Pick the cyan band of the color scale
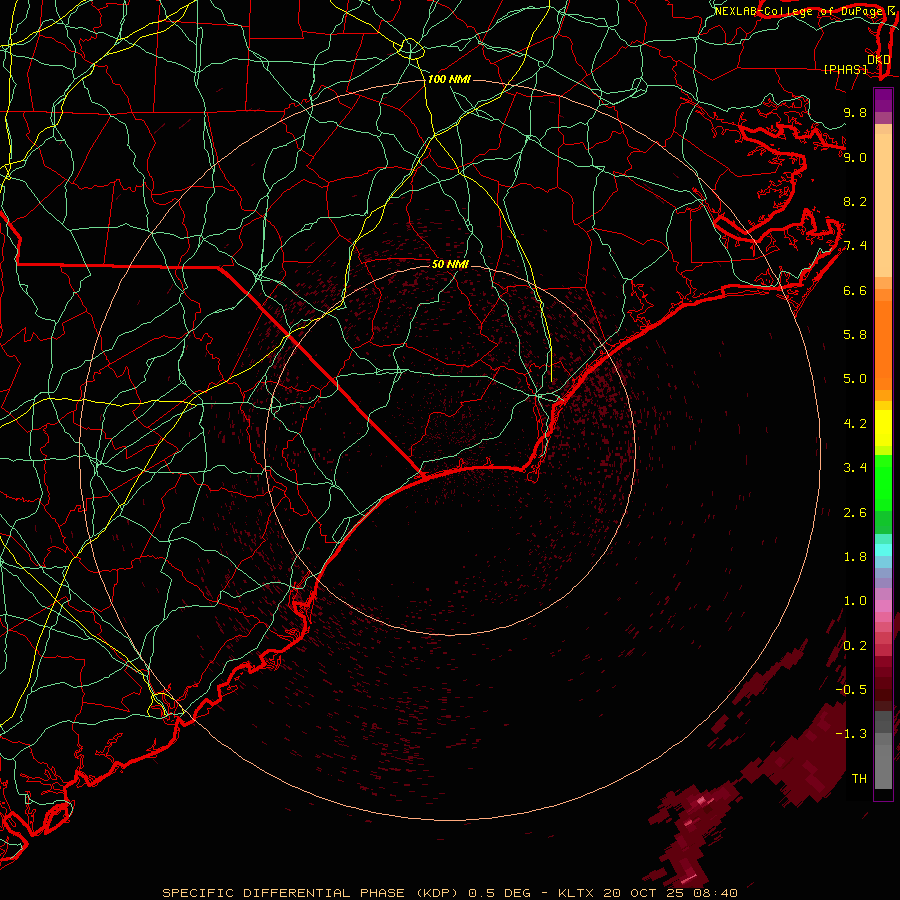The image size is (900, 900). [x=883, y=550]
